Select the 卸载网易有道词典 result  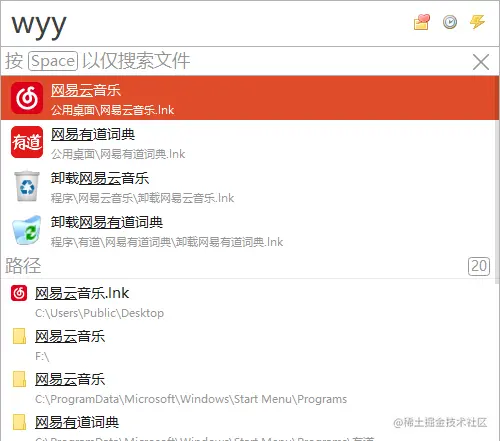248,231
